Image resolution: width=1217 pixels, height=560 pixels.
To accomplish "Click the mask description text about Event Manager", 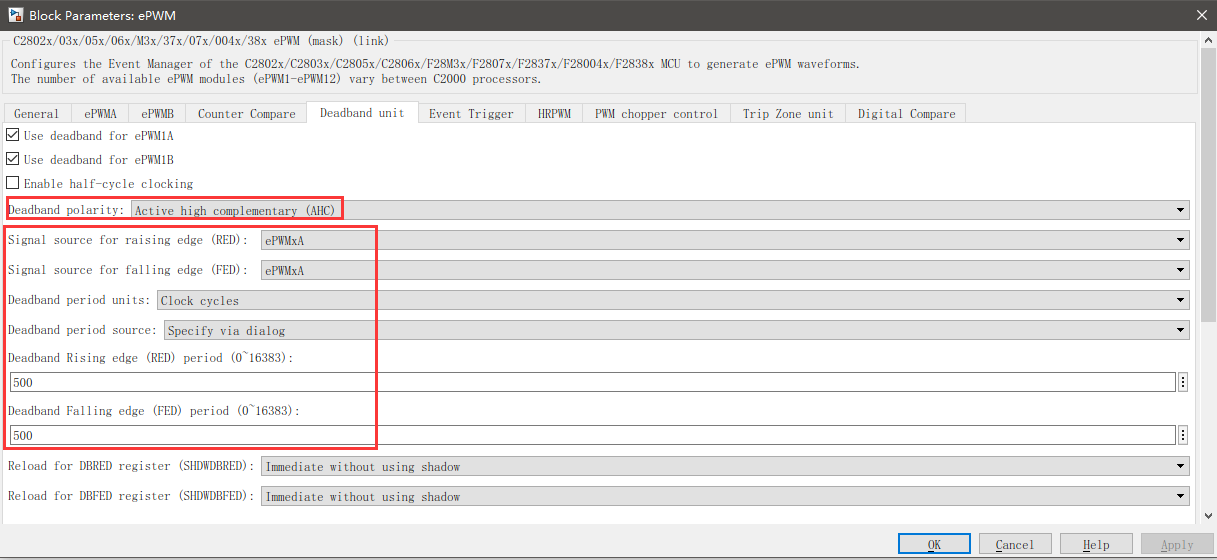I will click(434, 71).
